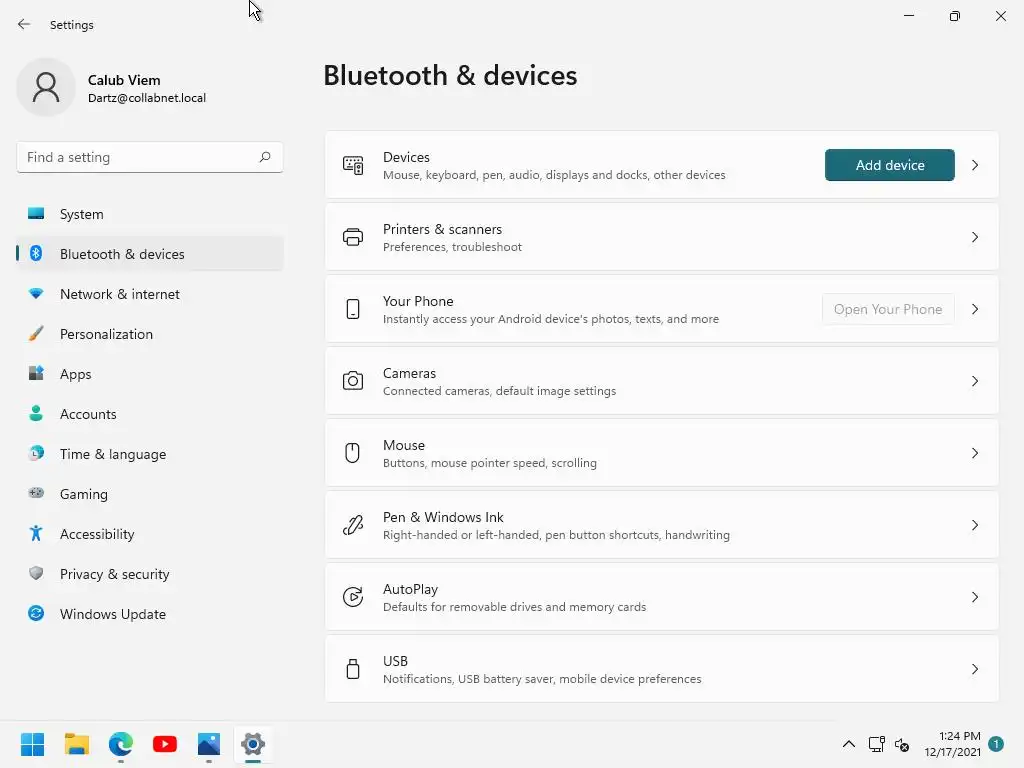
Task: Show hidden icons in system tray
Action: pos(849,744)
